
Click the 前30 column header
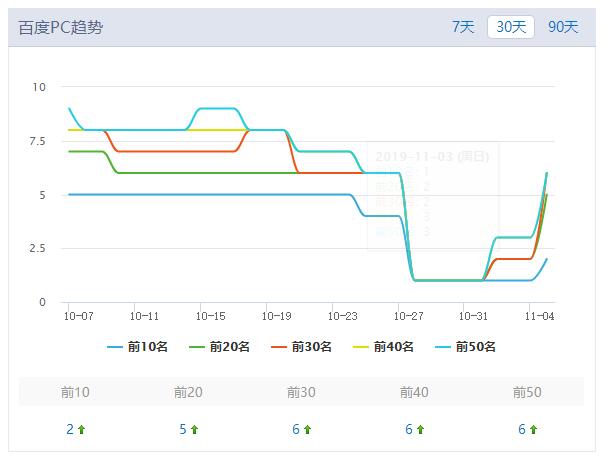coord(301,392)
